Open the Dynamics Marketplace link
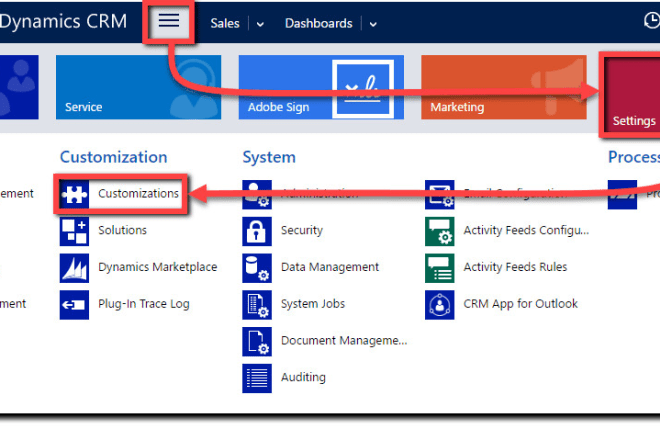The image size is (660, 440). click(x=157, y=267)
